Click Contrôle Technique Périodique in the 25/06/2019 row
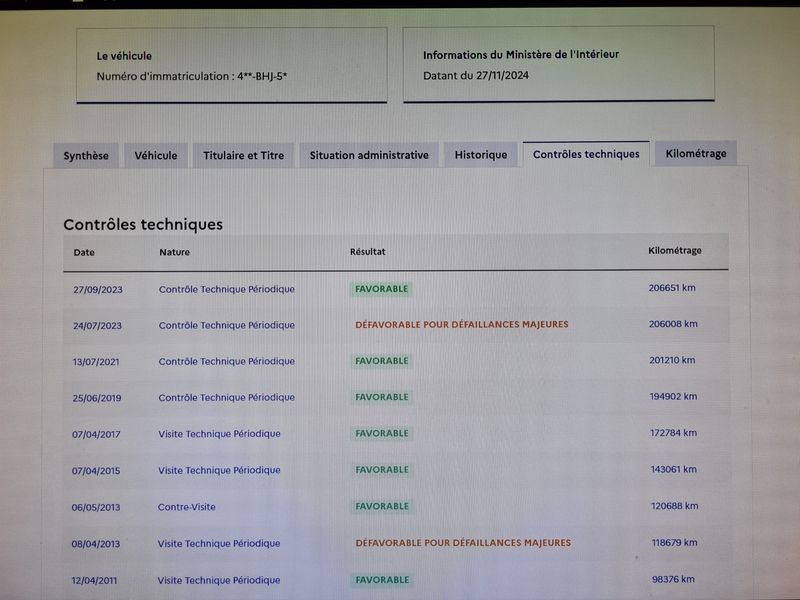This screenshot has width=800, height=600. 227,397
